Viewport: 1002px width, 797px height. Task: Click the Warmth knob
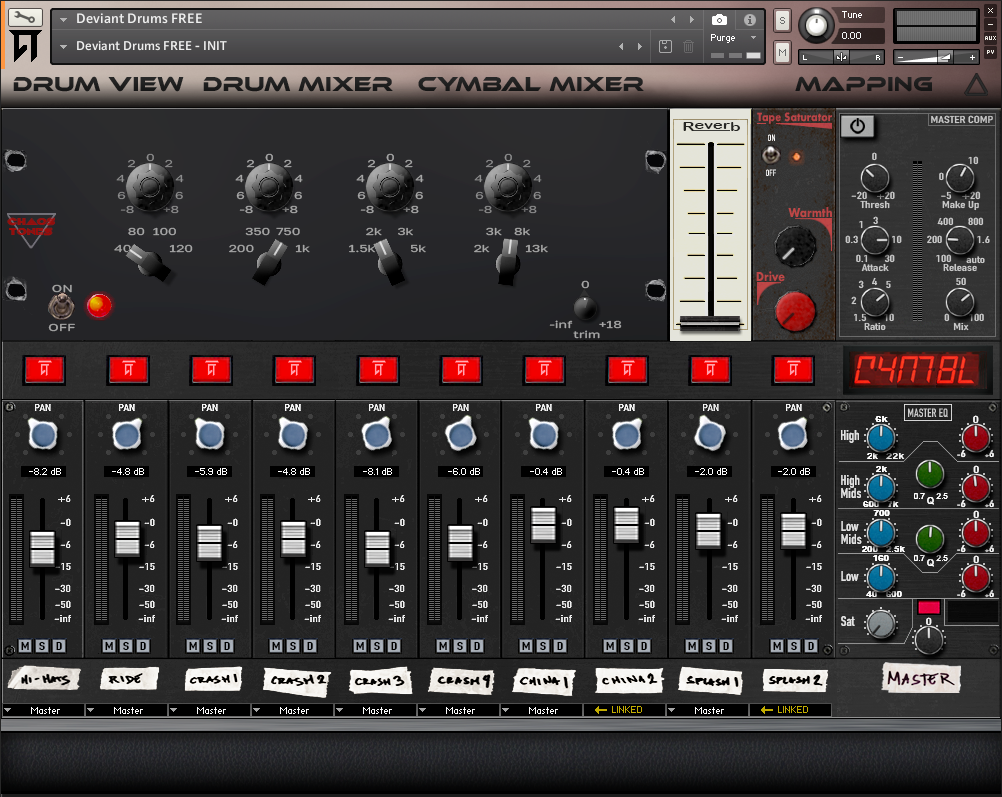point(795,246)
